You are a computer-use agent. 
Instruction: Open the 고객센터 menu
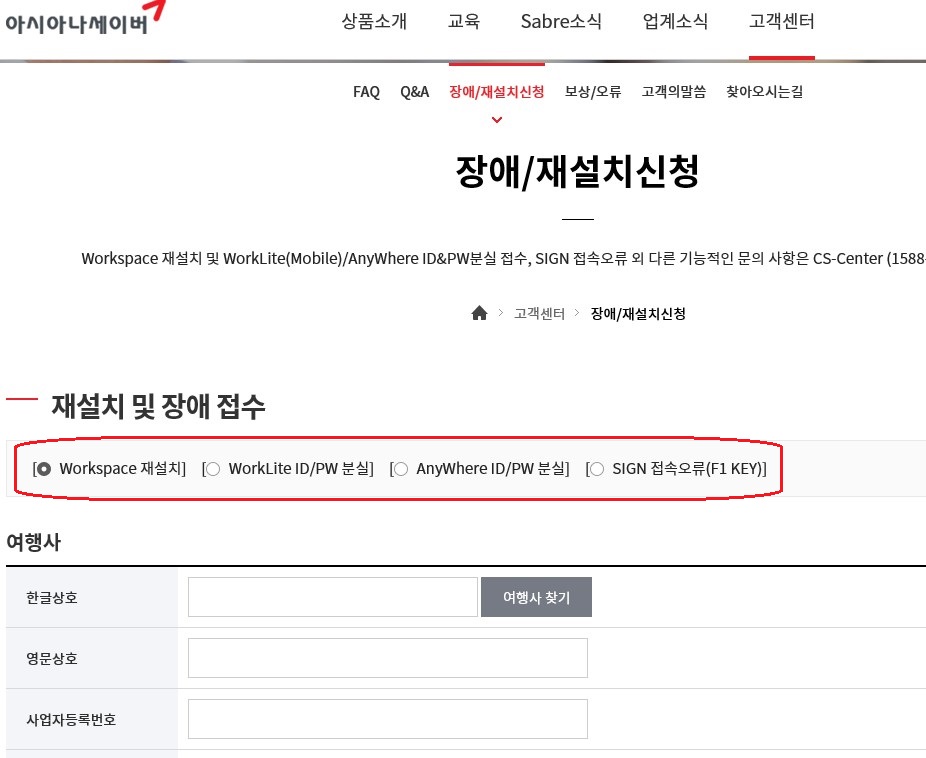781,22
